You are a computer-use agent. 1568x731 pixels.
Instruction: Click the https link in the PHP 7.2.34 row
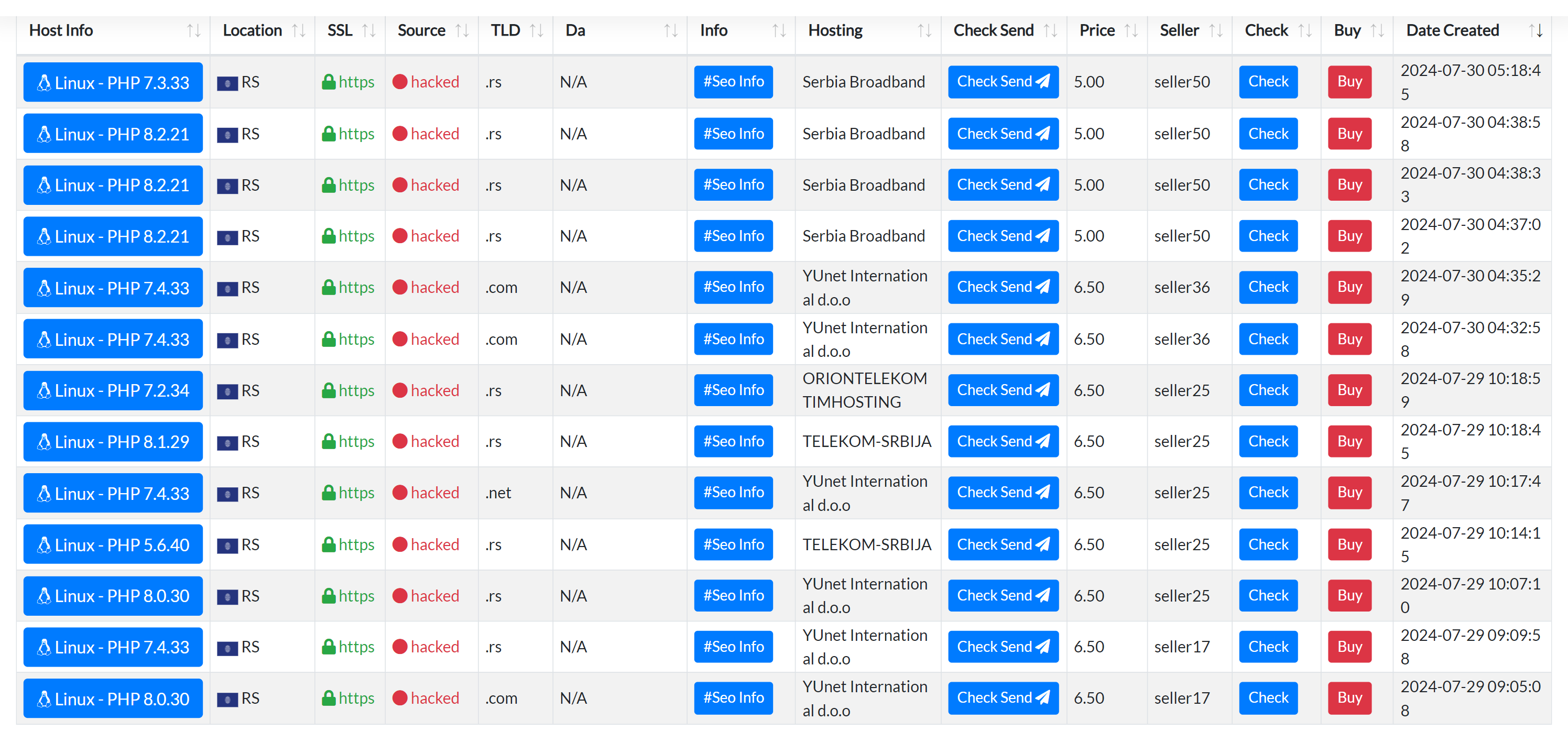(356, 390)
